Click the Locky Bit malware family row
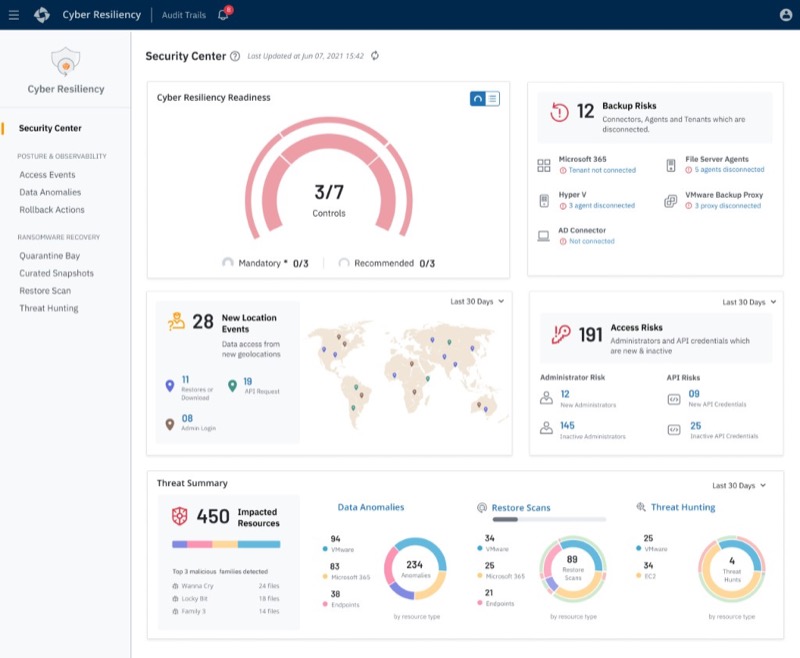This screenshot has height=658, width=800. [226, 598]
